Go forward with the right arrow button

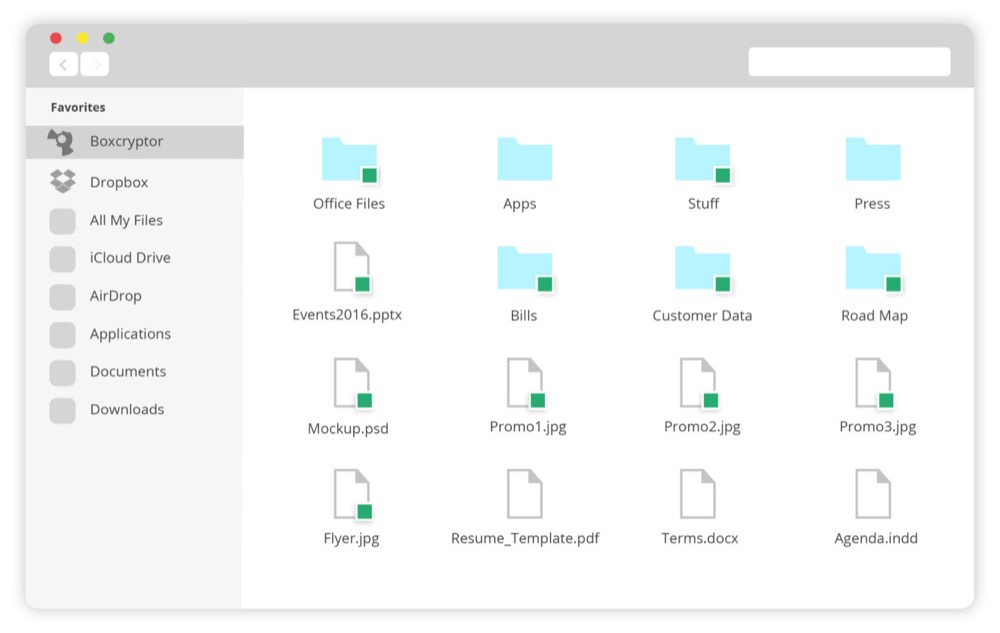click(94, 64)
